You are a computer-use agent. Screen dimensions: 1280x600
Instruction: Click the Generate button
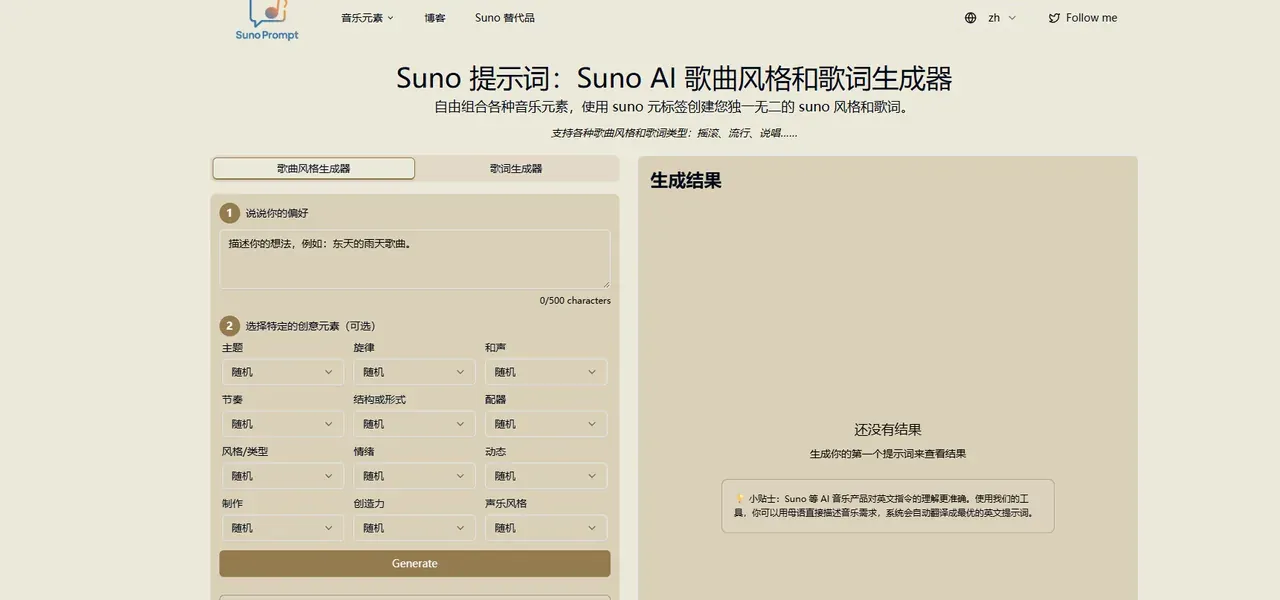(x=415, y=563)
